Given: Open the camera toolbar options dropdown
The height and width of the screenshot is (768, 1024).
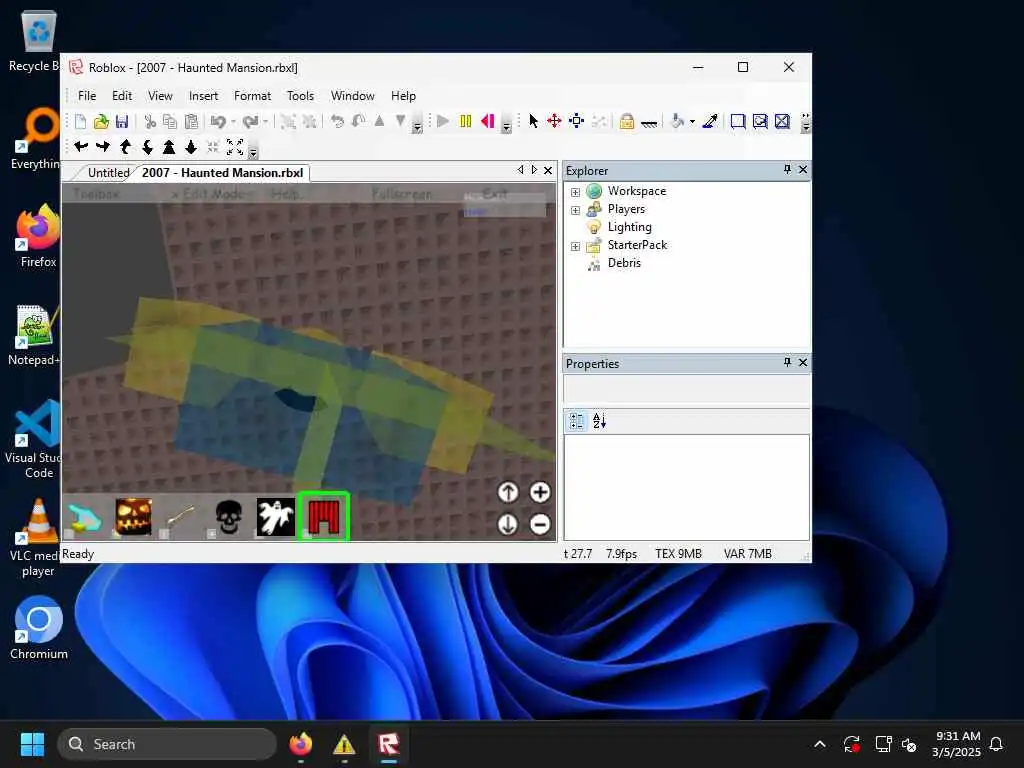Looking at the screenshot, I should click(253, 152).
